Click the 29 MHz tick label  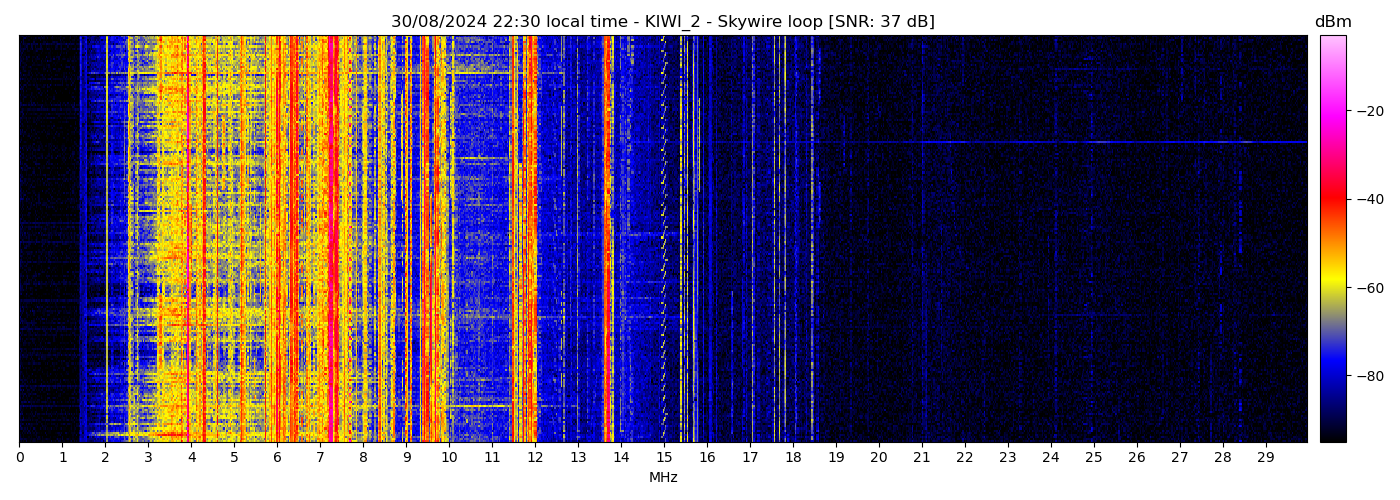click(x=1265, y=457)
